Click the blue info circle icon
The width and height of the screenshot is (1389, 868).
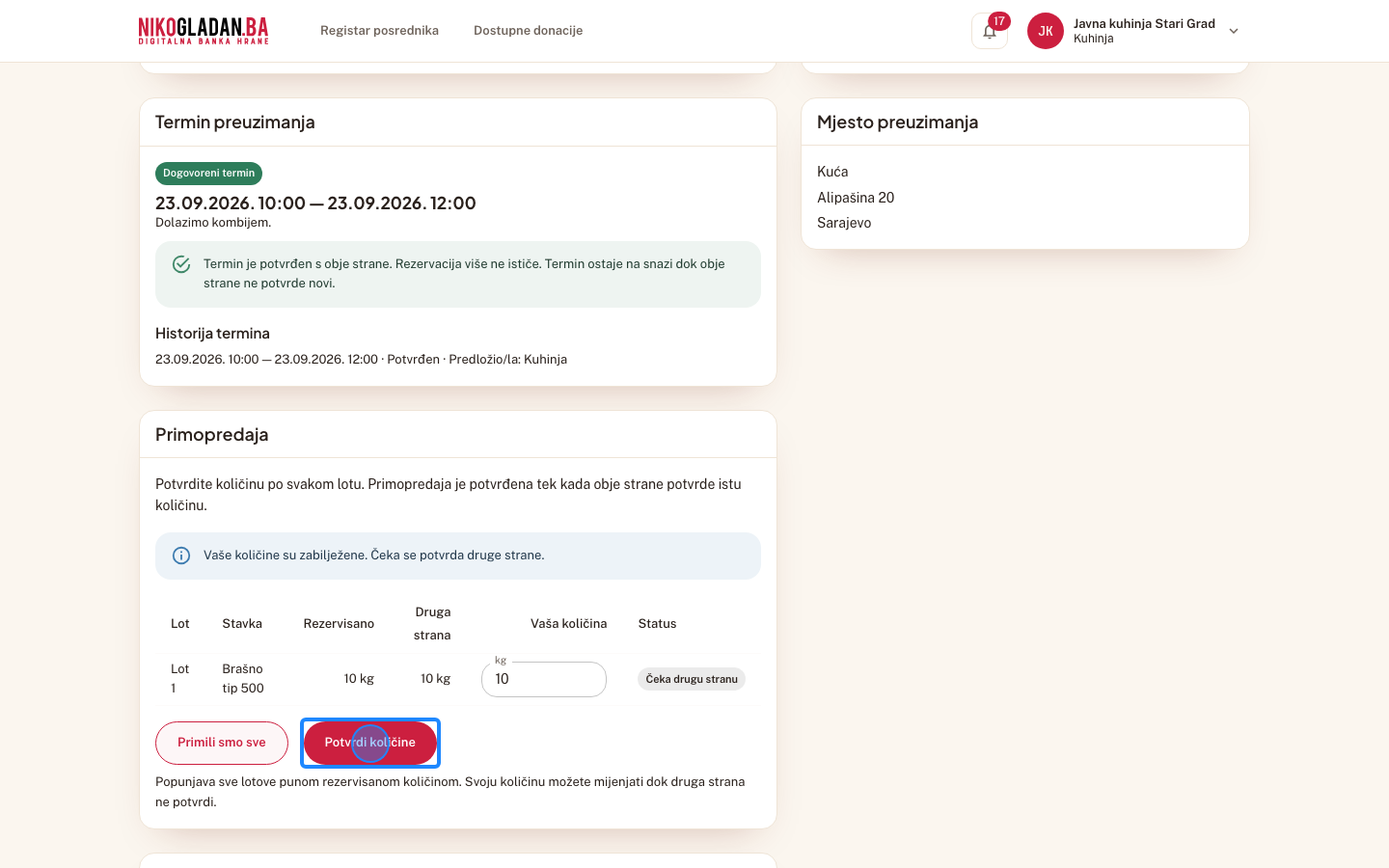(181, 556)
